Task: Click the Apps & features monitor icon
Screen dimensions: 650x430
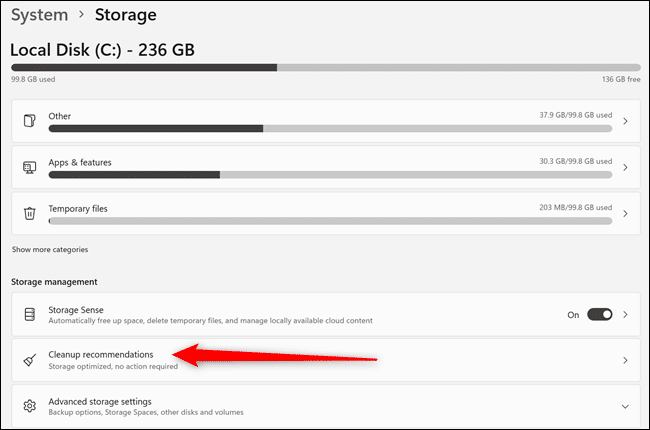Action: 29,167
